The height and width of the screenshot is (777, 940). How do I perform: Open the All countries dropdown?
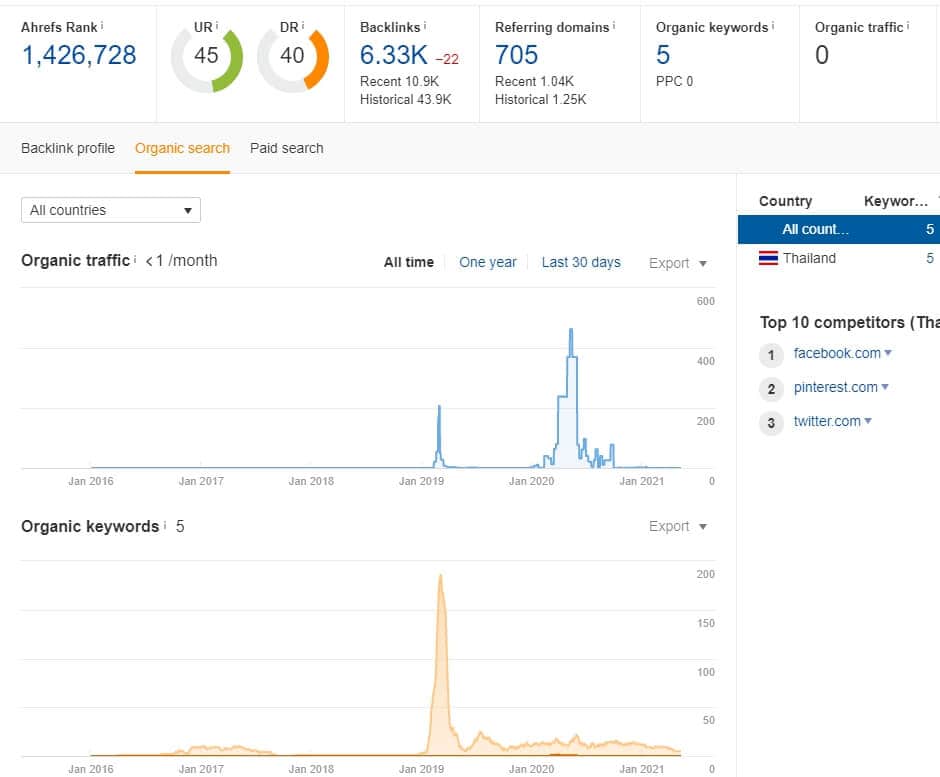(110, 210)
